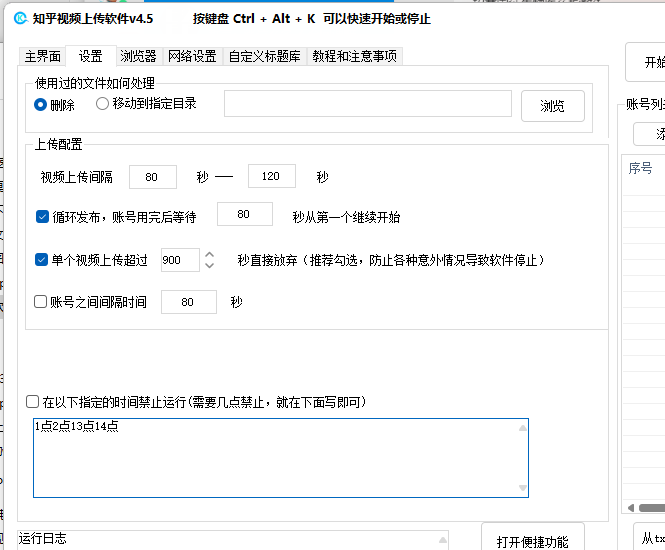
Task: Click the 浏览 button
Action: pyautogui.click(x=553, y=106)
